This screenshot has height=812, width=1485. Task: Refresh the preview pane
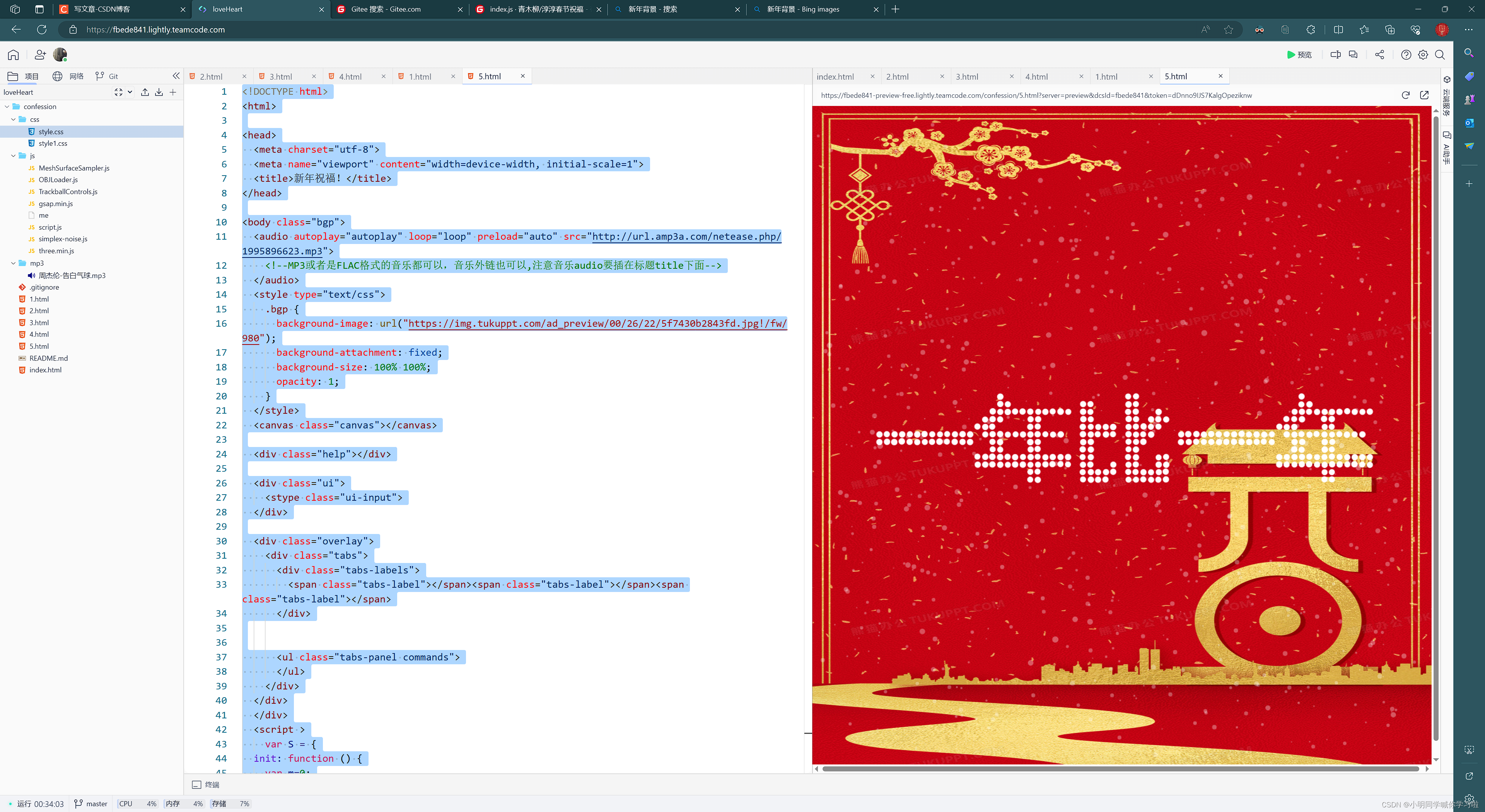click(x=1405, y=95)
